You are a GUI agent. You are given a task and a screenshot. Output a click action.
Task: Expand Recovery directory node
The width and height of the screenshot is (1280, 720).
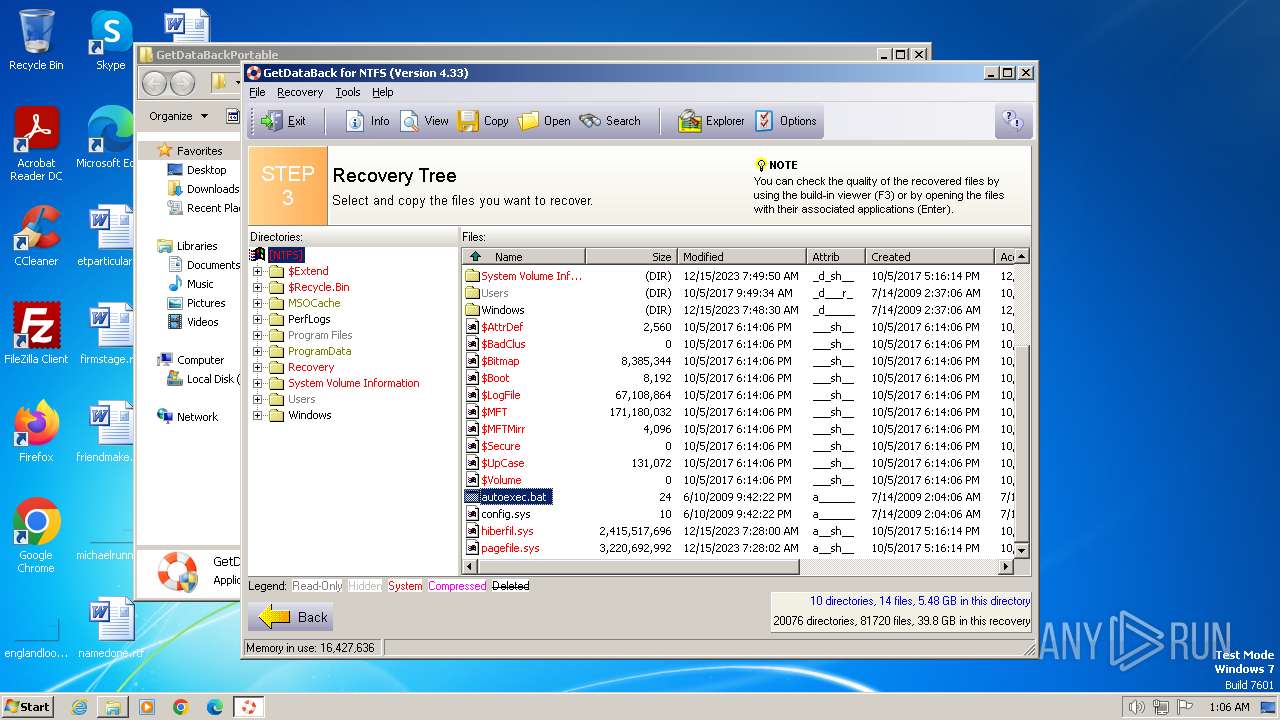(258, 367)
